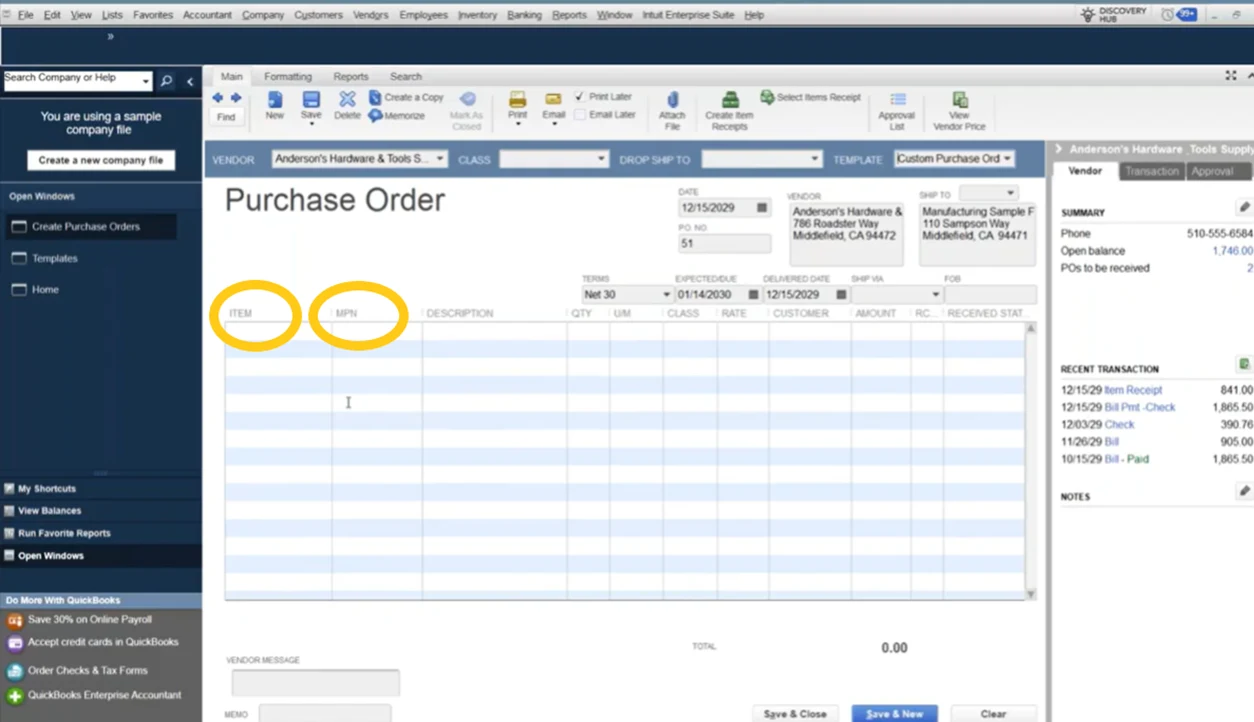Open View Vendor Price

tap(959, 100)
